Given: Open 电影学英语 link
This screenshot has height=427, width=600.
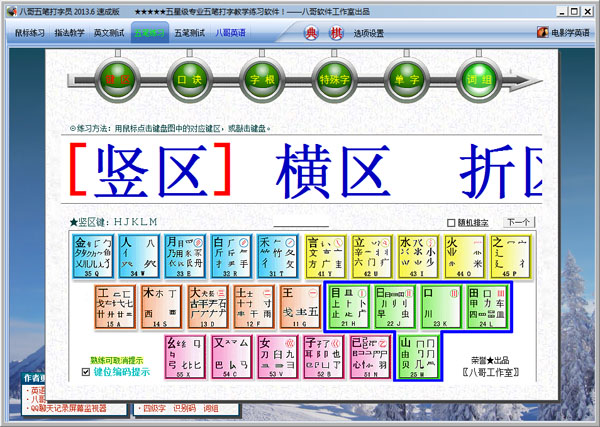Looking at the screenshot, I should click(563, 33).
